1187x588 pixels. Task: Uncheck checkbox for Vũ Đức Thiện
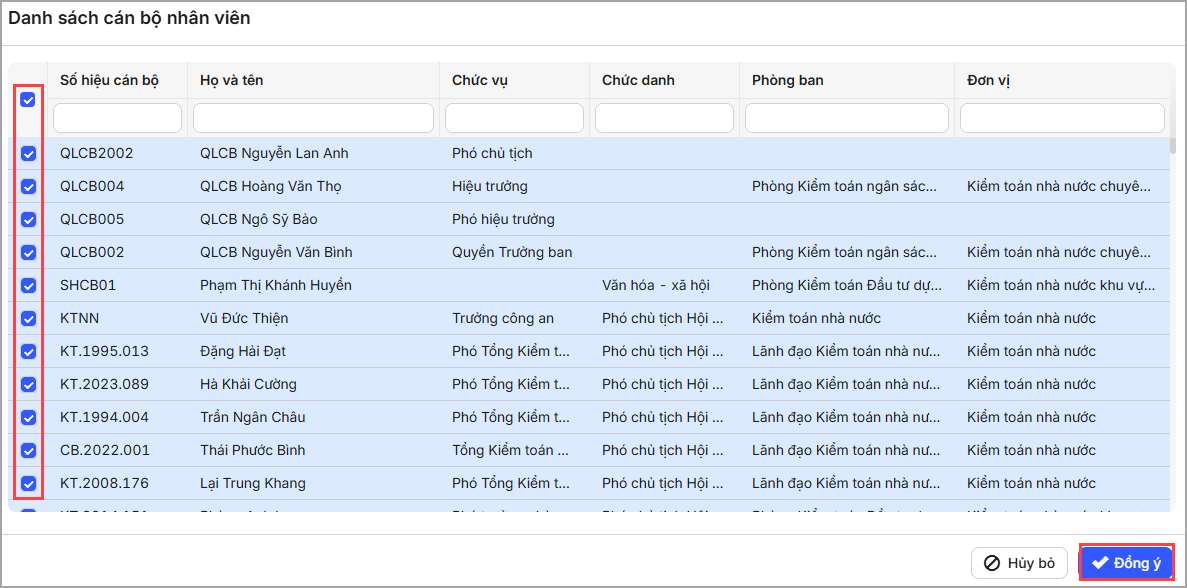(28, 319)
